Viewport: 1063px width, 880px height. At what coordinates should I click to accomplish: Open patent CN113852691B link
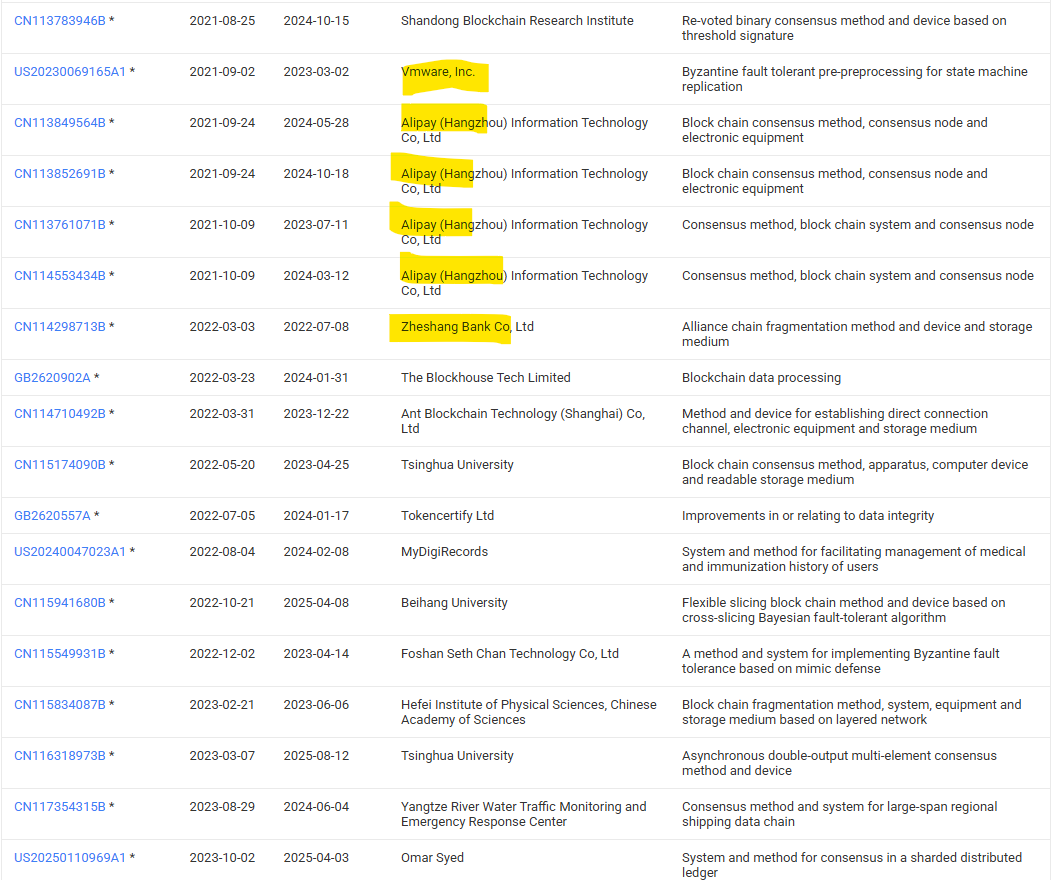coord(60,174)
